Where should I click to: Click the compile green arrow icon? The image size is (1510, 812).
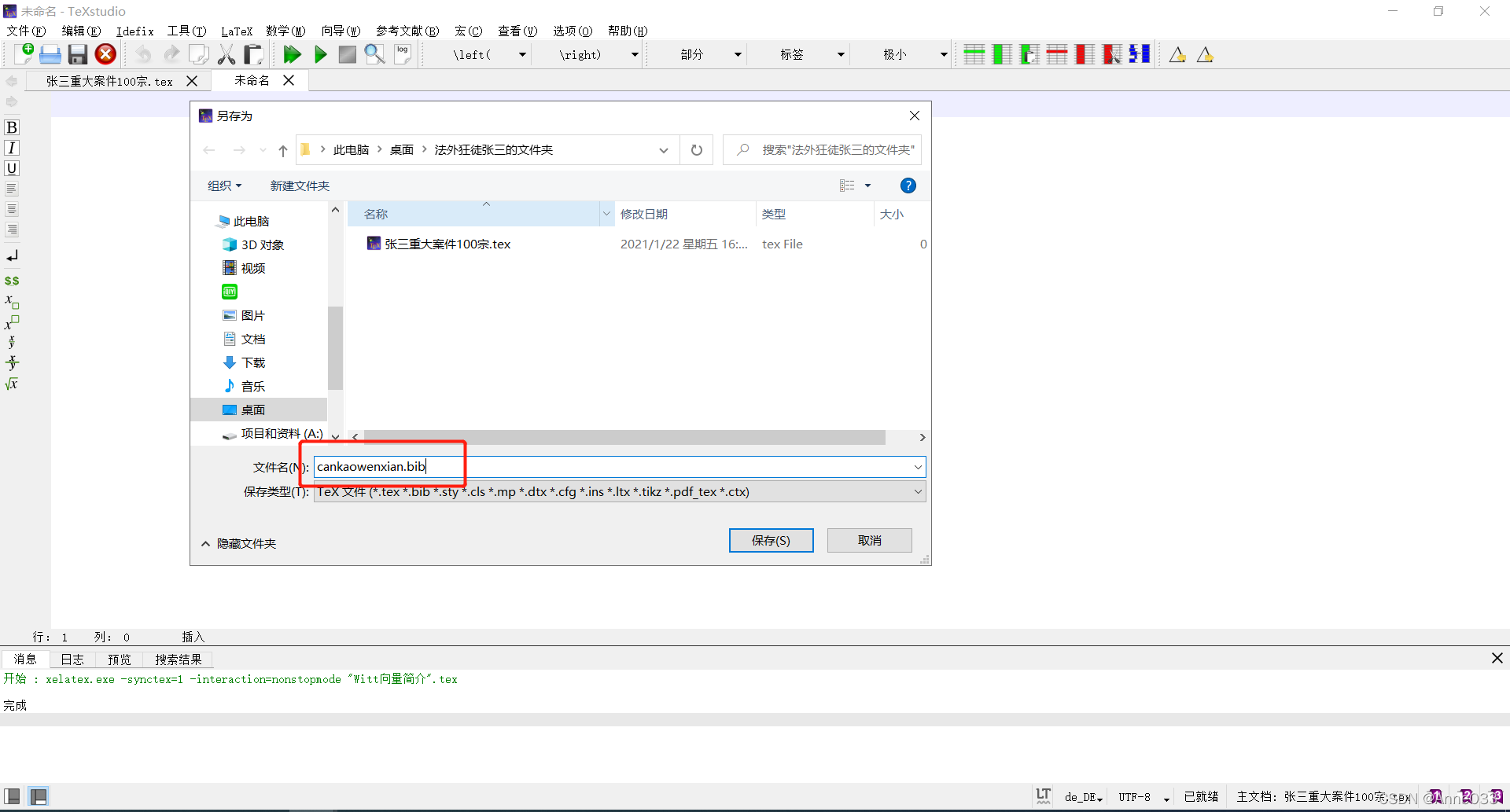tap(320, 54)
